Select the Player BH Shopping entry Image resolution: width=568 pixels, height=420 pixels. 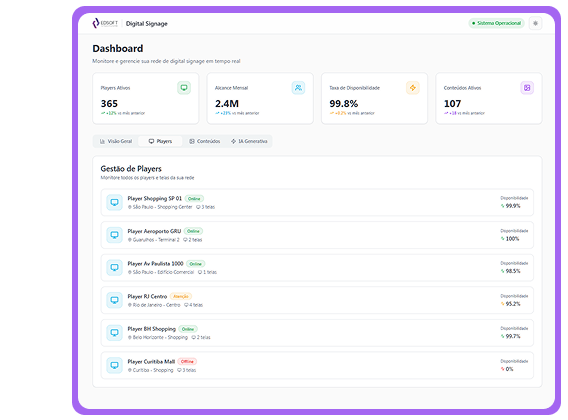[x=317, y=333]
